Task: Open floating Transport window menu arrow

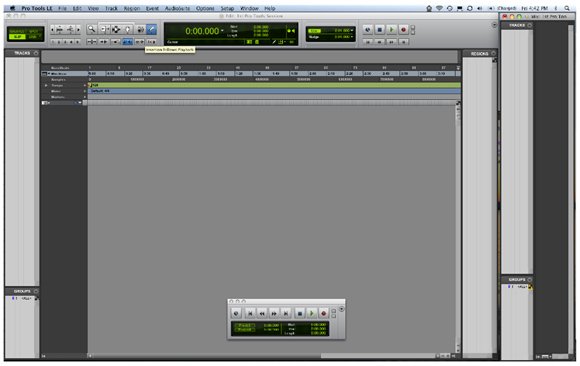Action: [x=342, y=309]
